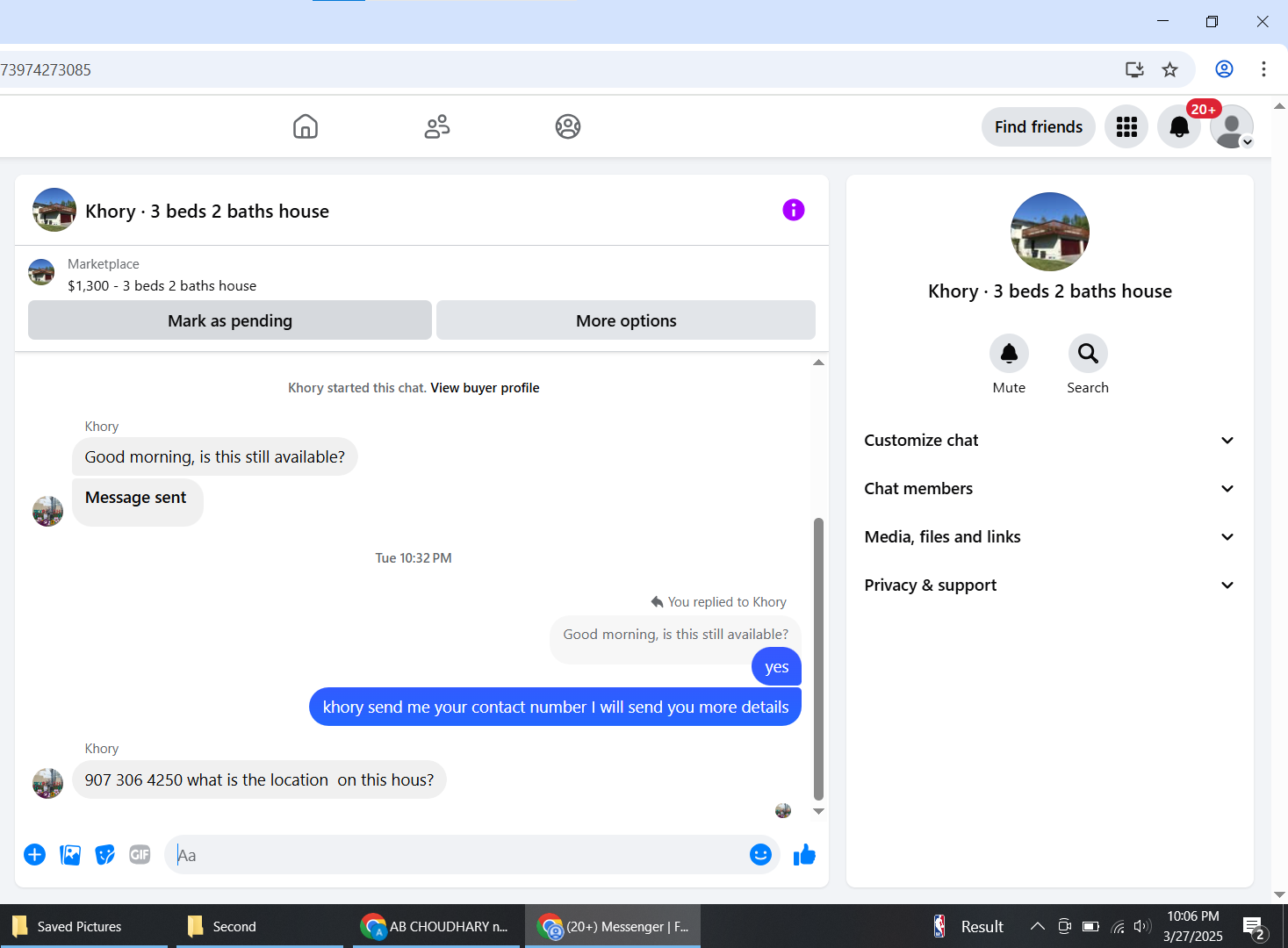The height and width of the screenshot is (948, 1288).
Task: Search in conversation magnifier icon
Action: click(1088, 354)
